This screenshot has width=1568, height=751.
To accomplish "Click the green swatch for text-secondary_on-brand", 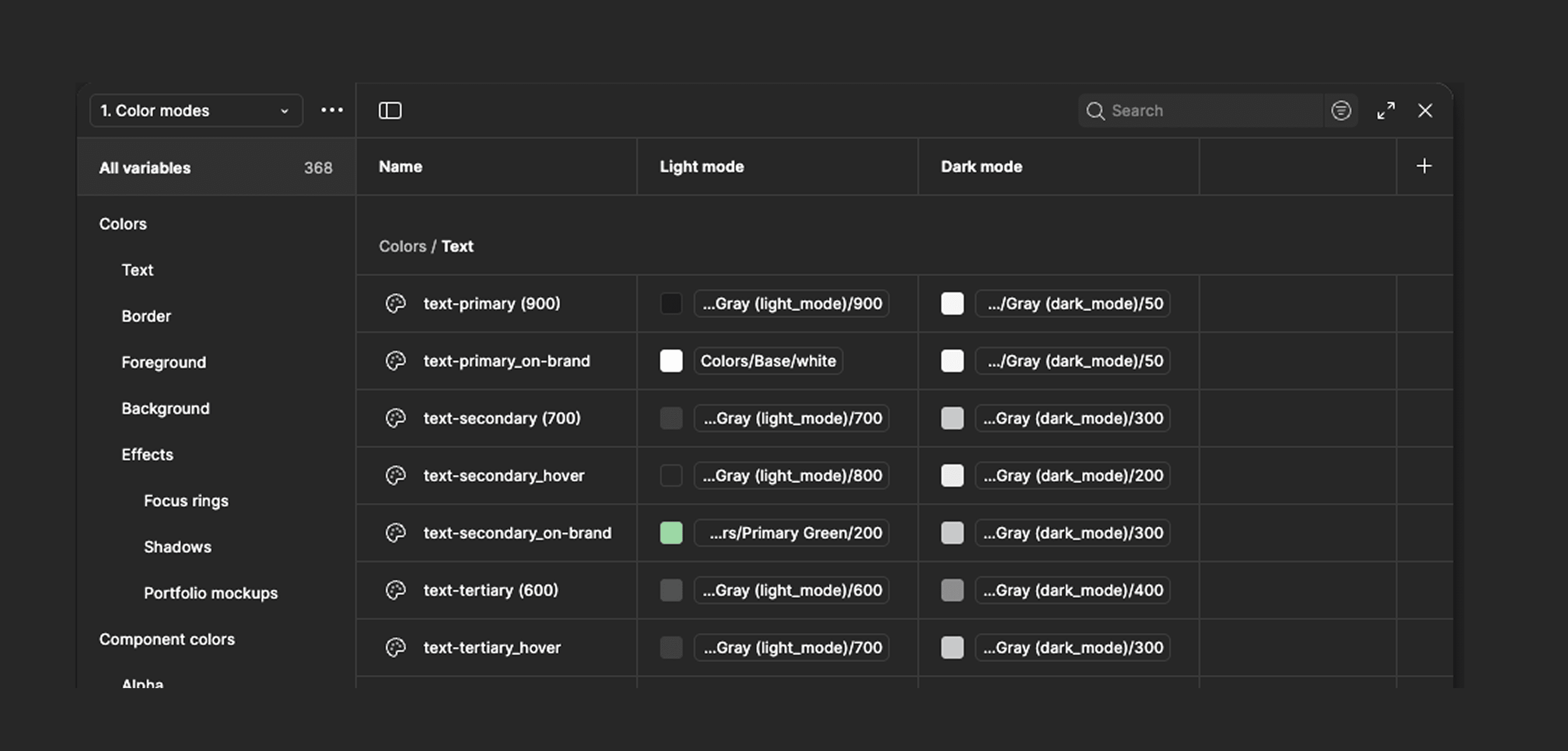I will point(671,532).
